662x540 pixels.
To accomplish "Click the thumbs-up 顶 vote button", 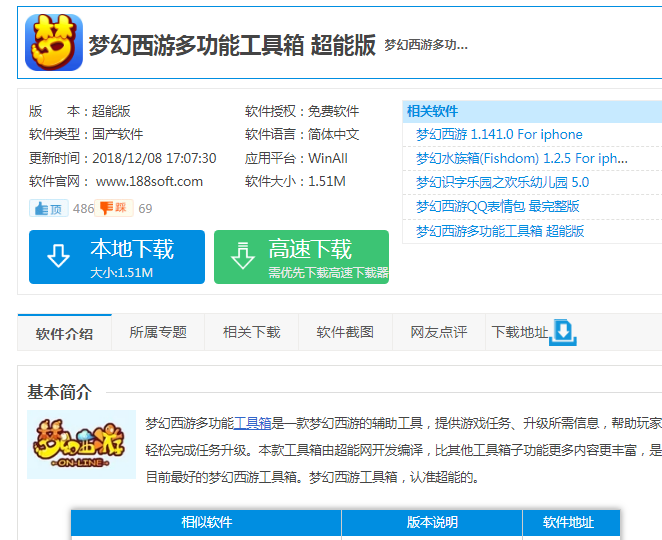I will point(49,208).
